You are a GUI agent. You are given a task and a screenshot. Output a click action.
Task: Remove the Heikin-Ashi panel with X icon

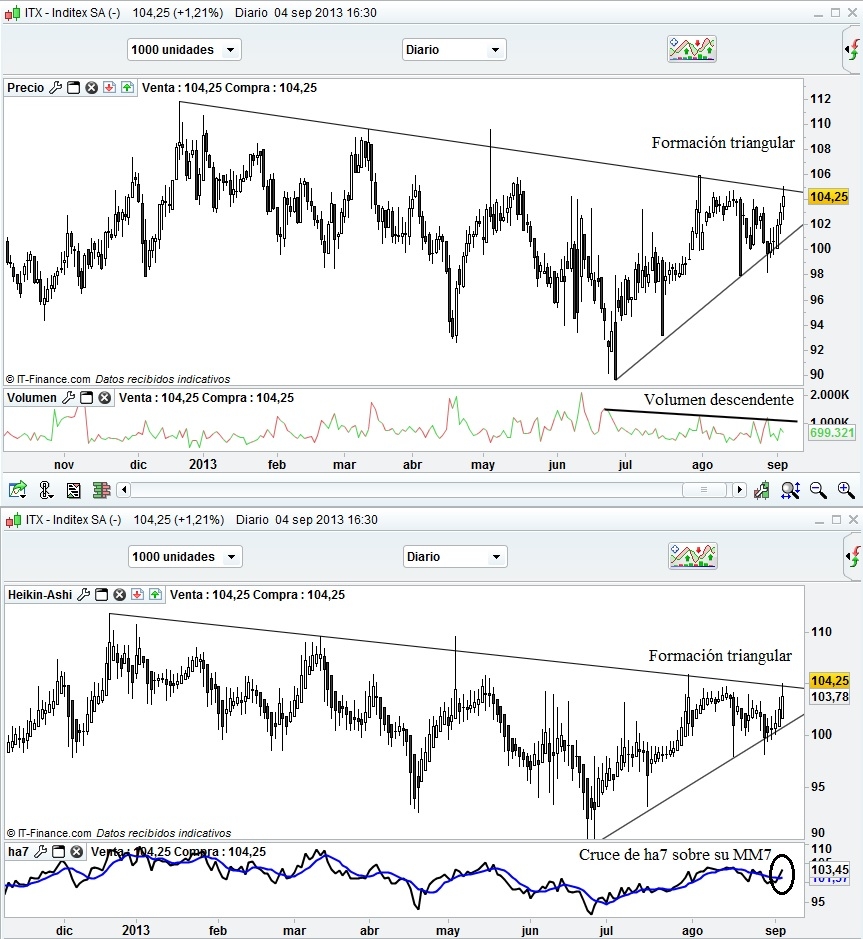coord(120,595)
